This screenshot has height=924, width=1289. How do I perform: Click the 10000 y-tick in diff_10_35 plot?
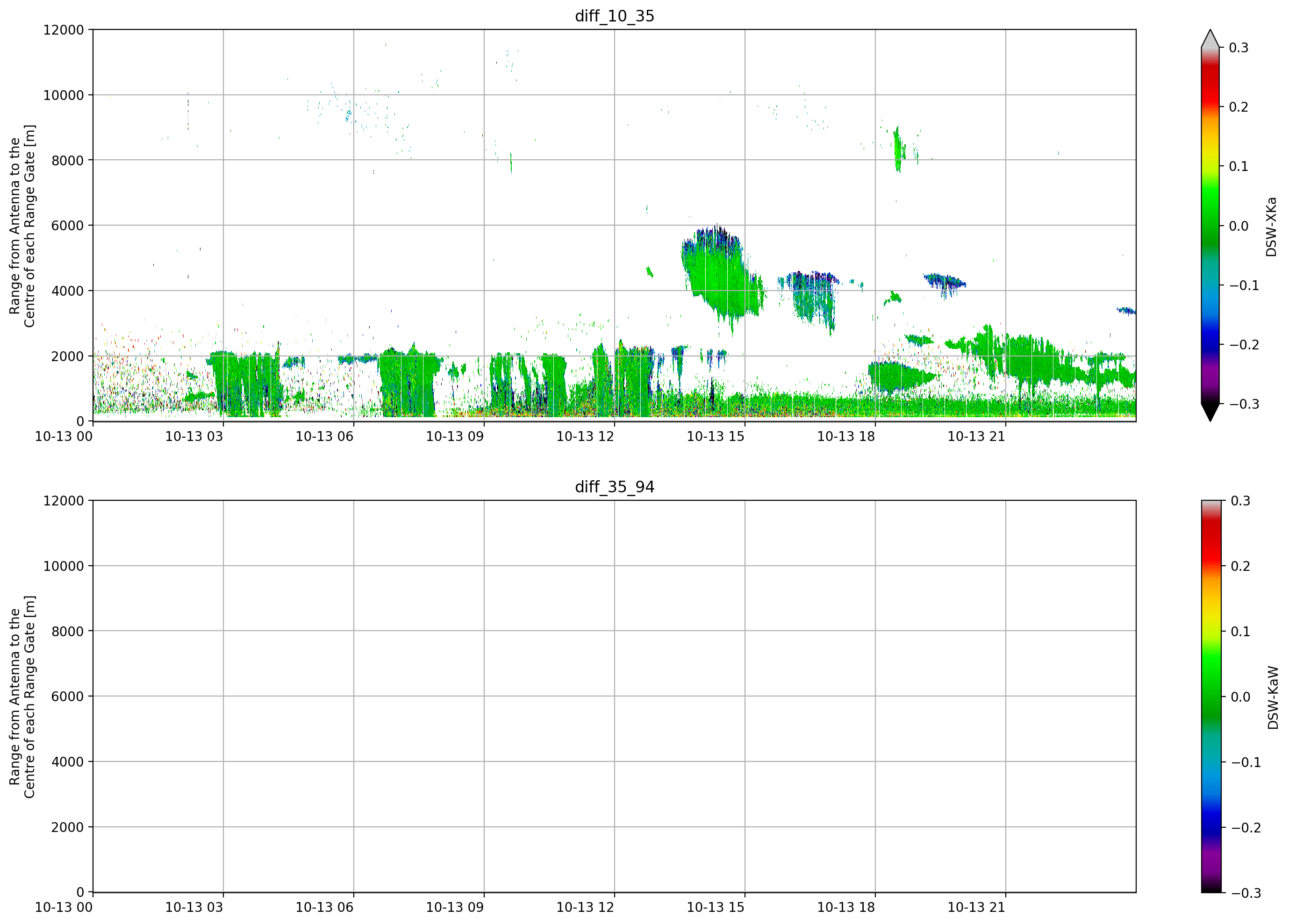pos(64,95)
